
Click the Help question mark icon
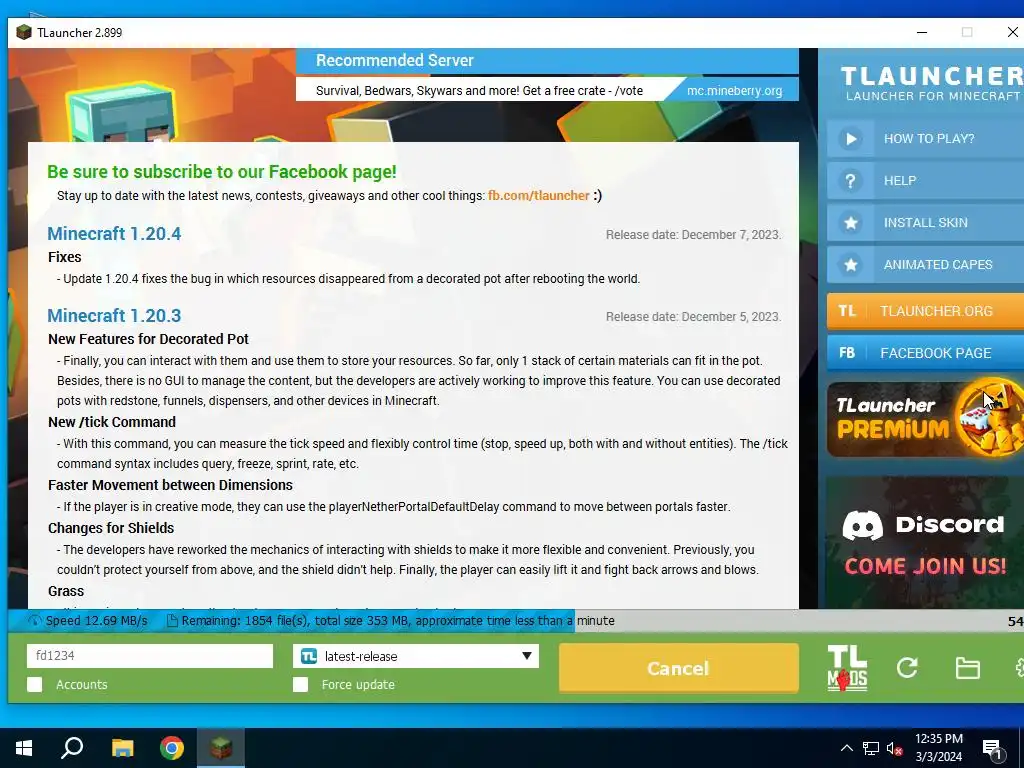850,181
